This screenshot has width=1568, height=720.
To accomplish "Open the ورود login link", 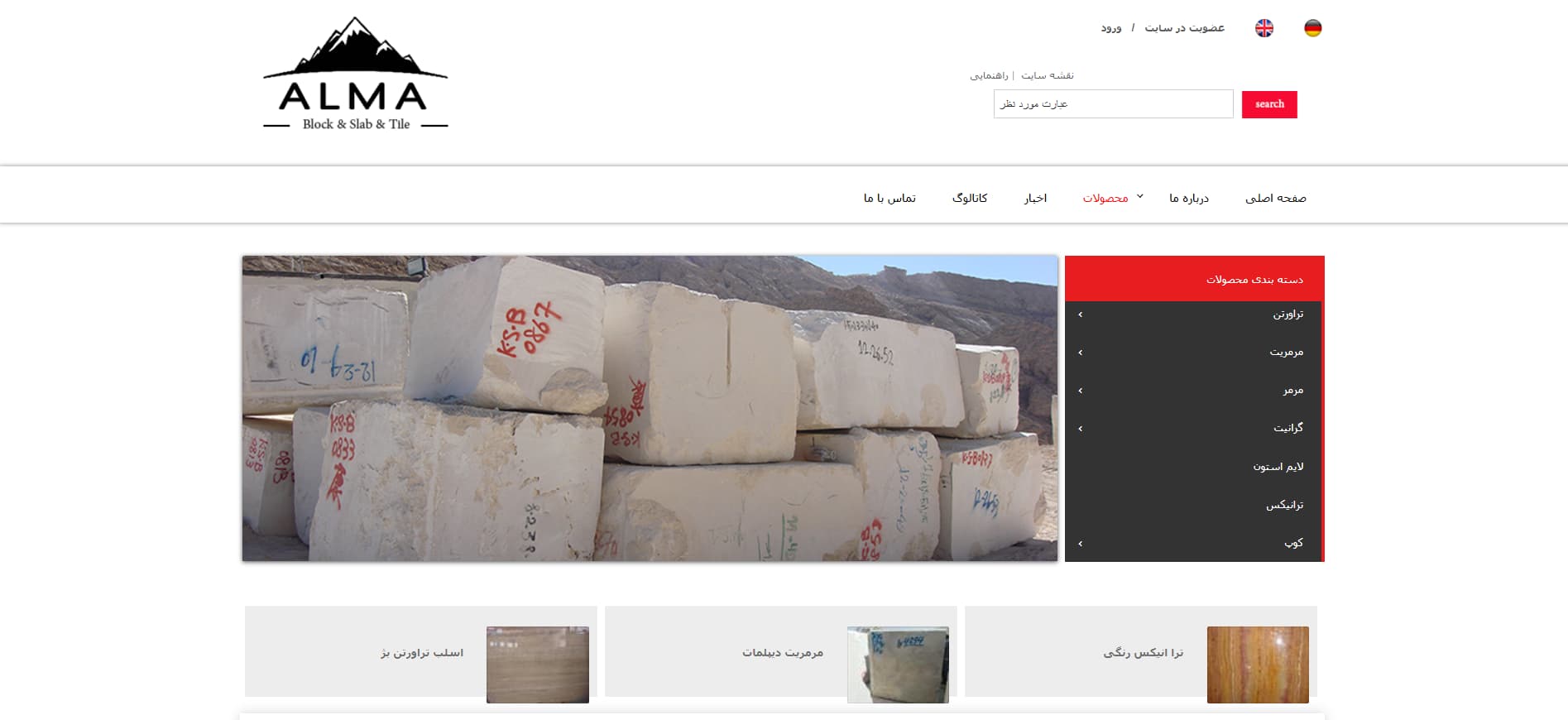I will [x=1110, y=28].
